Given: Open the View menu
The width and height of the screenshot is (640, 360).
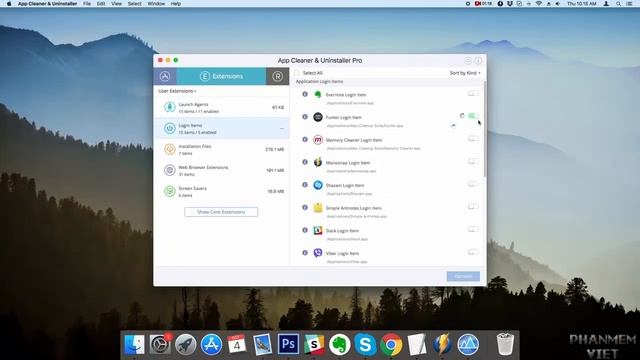Looking at the screenshot, I should [x=116, y=4].
